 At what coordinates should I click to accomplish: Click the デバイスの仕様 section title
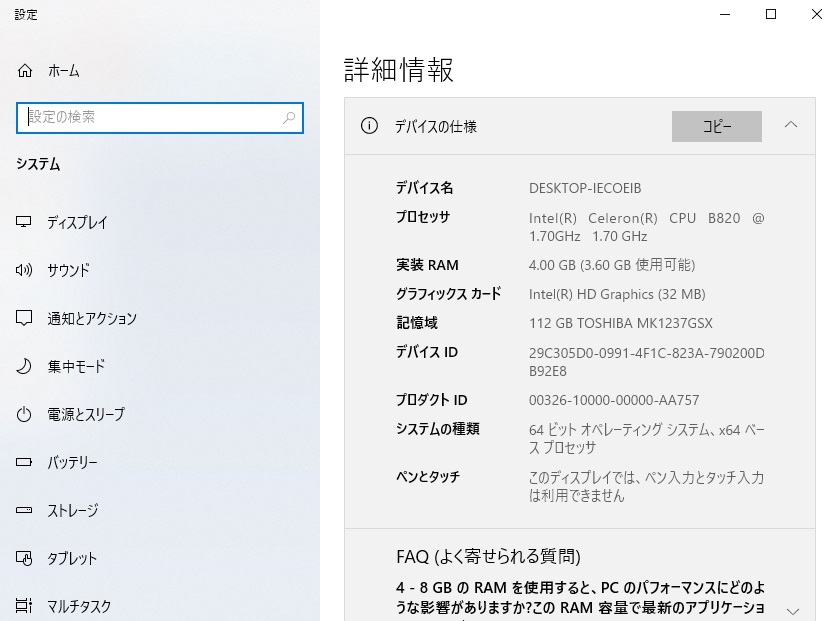click(x=436, y=126)
